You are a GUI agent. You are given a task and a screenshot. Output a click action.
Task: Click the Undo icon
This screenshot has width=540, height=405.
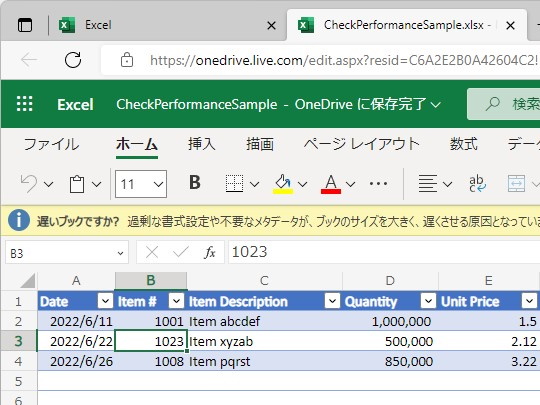[29, 184]
